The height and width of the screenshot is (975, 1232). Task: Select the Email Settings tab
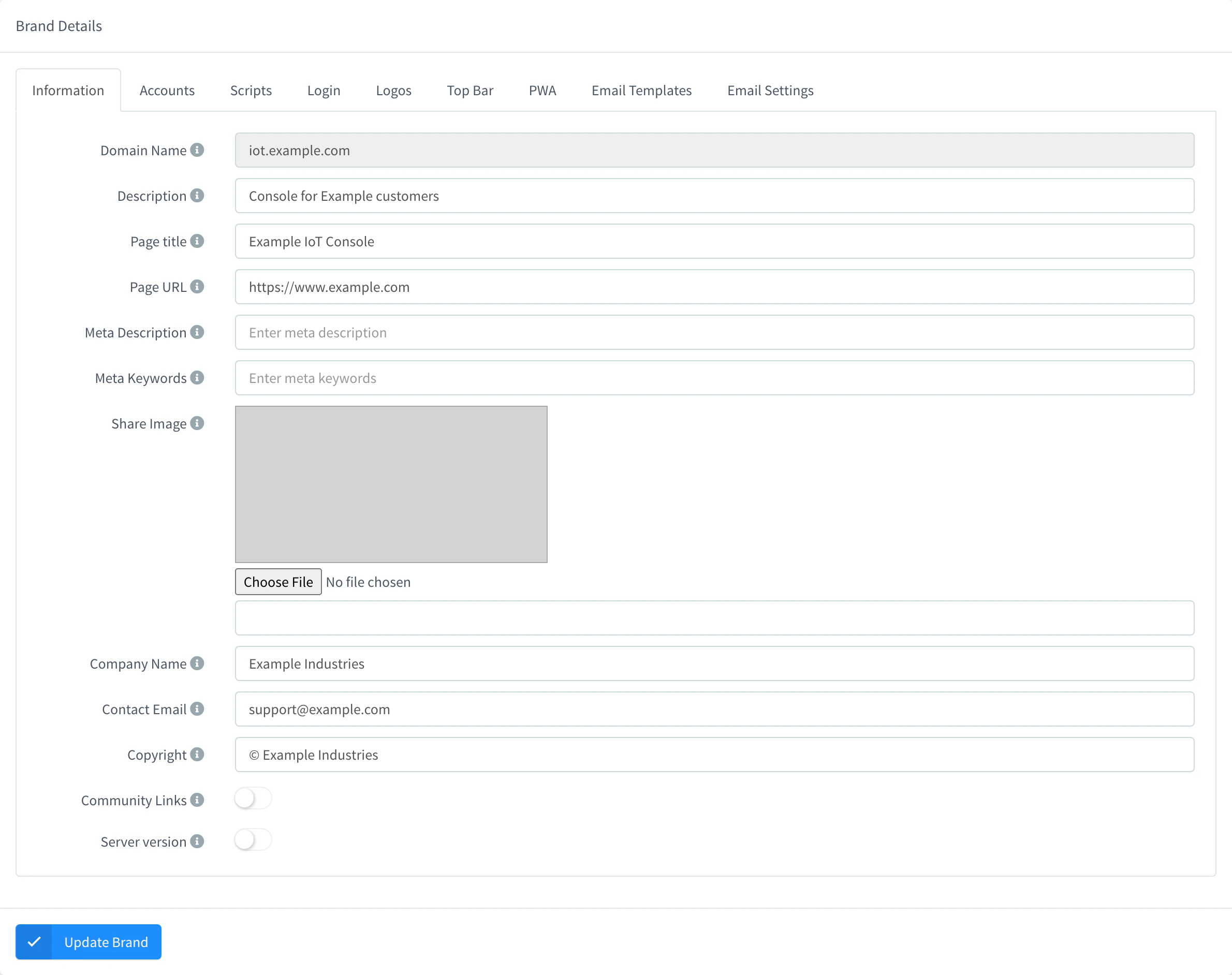[x=770, y=90]
